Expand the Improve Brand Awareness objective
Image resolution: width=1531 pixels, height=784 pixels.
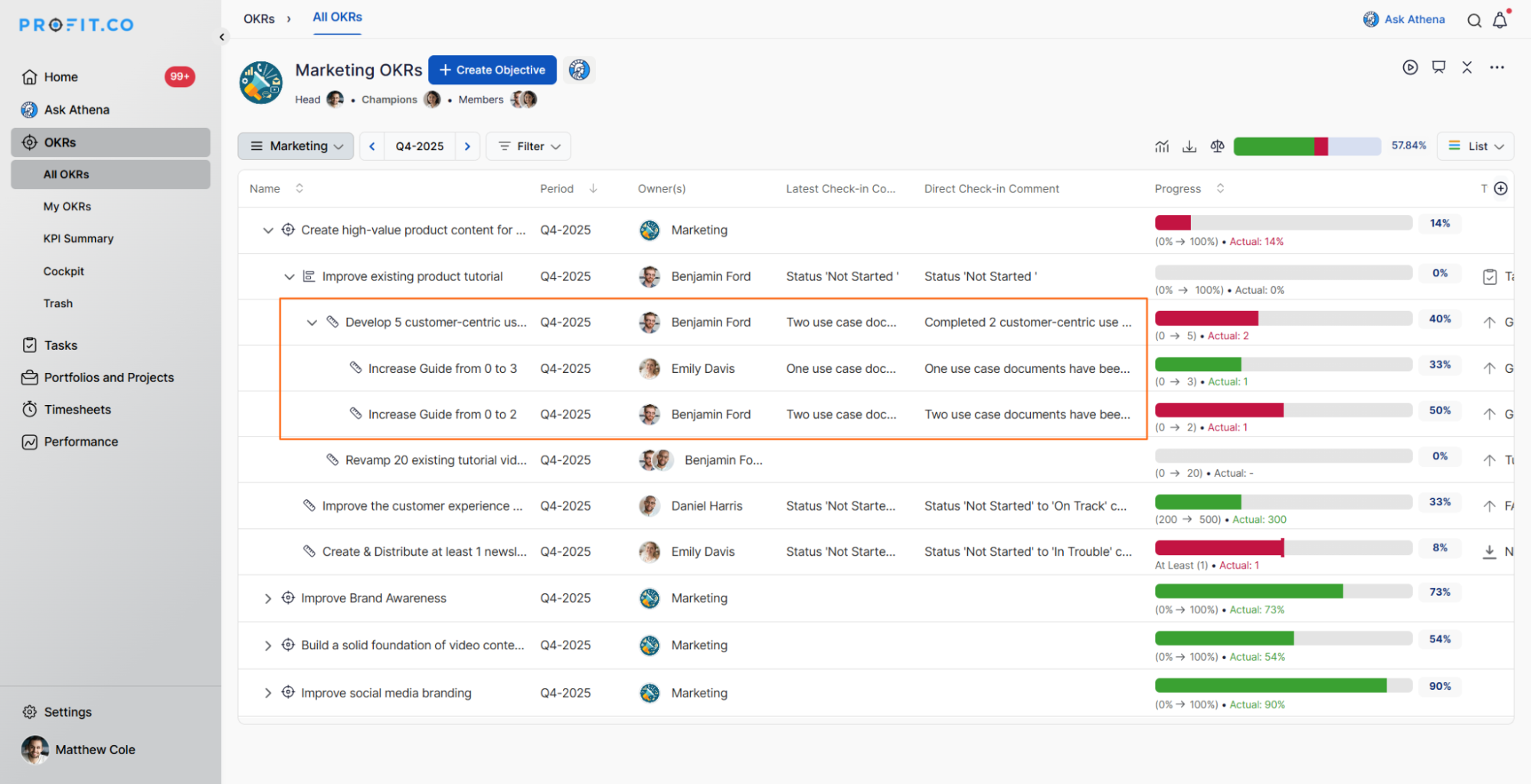[x=267, y=599]
